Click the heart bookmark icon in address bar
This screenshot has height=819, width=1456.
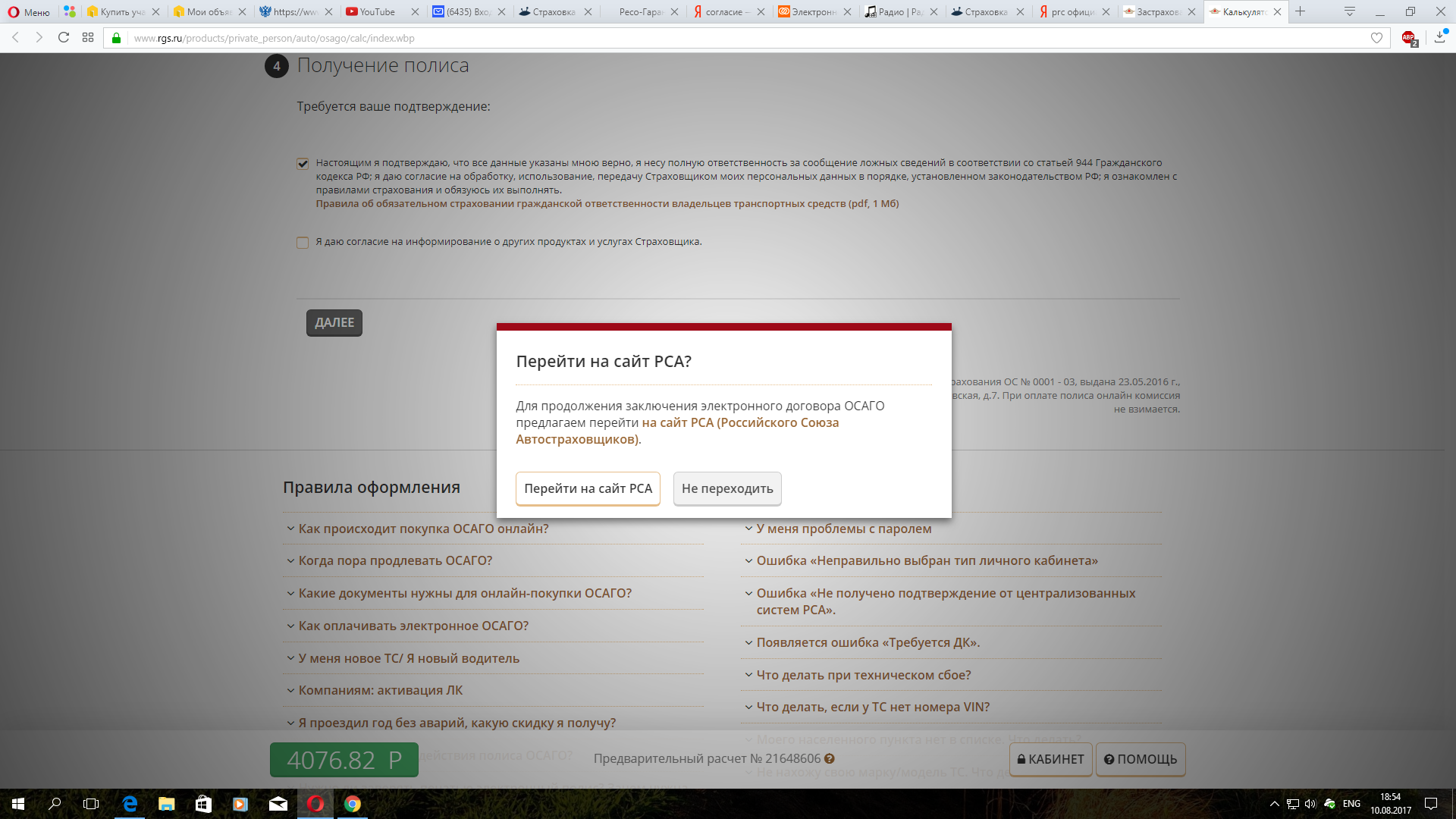pos(1376,38)
